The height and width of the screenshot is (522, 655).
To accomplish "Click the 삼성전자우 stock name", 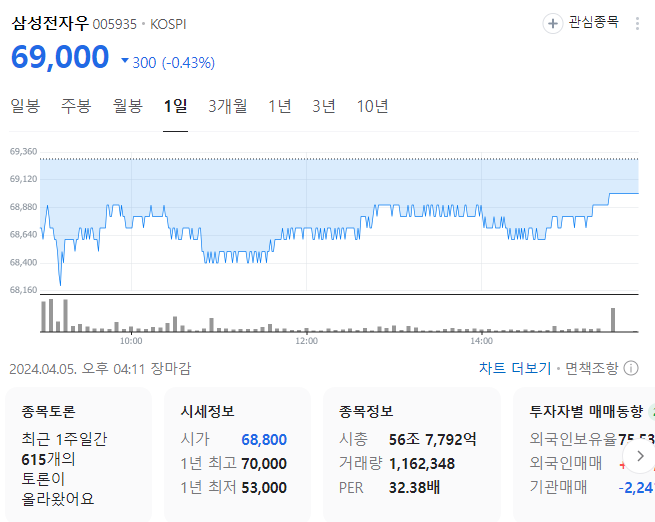I will point(50,23).
